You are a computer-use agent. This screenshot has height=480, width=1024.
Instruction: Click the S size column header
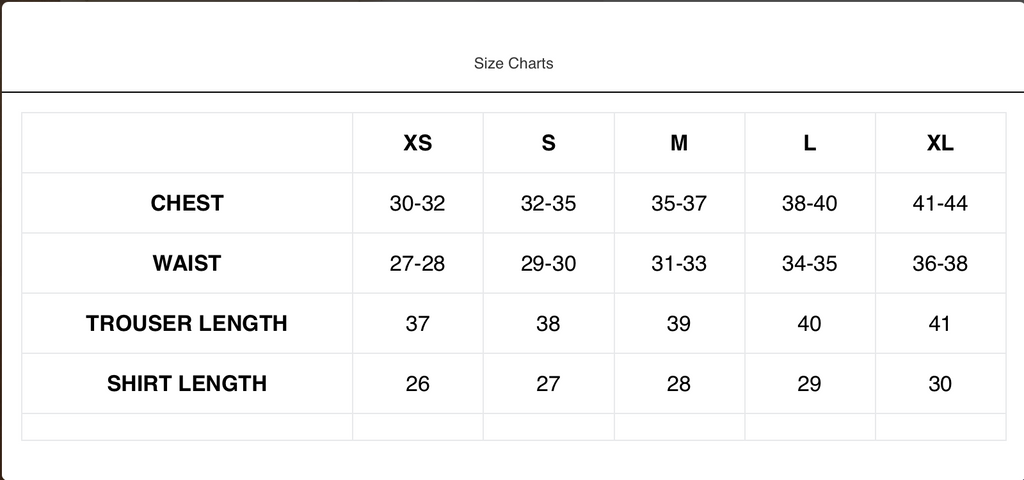click(548, 143)
